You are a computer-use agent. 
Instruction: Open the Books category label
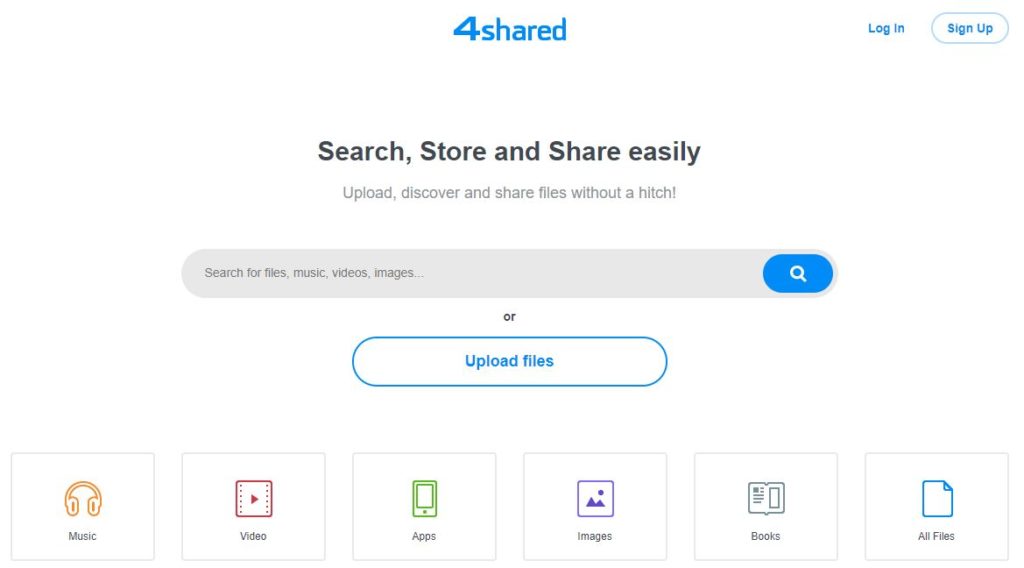(x=765, y=536)
